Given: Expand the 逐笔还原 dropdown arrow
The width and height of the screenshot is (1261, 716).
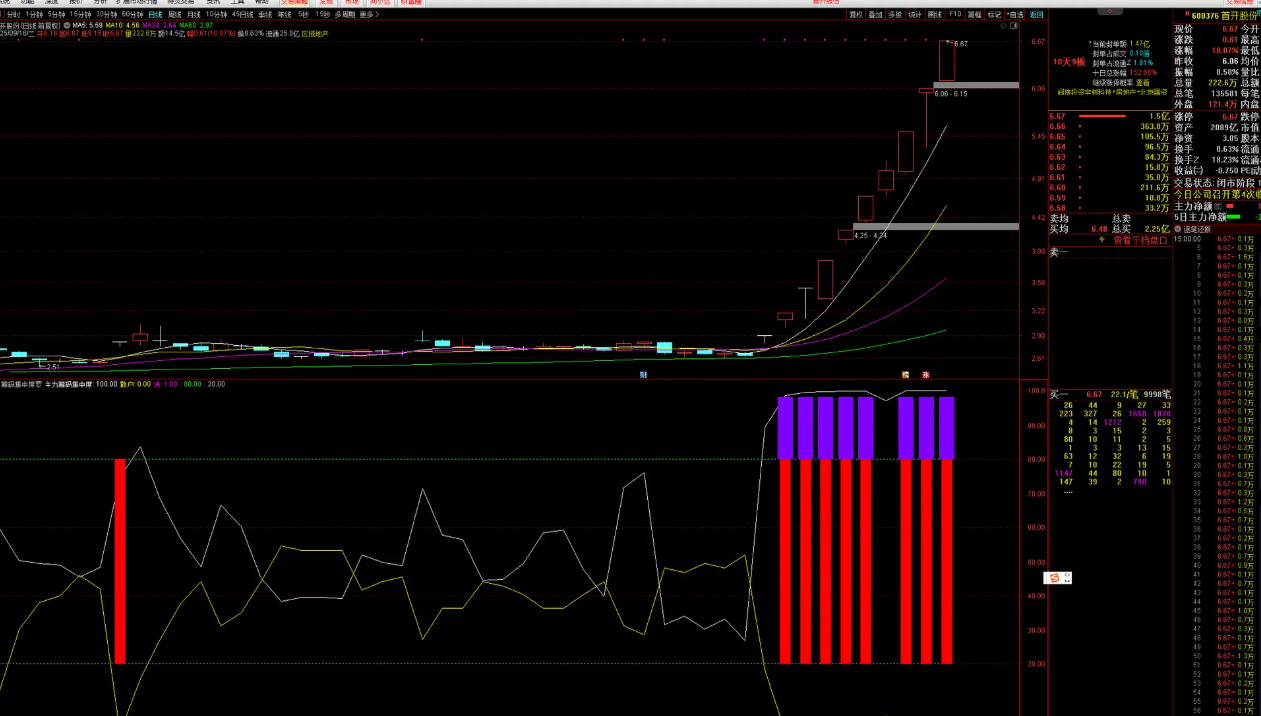Looking at the screenshot, I should pos(1177,229).
